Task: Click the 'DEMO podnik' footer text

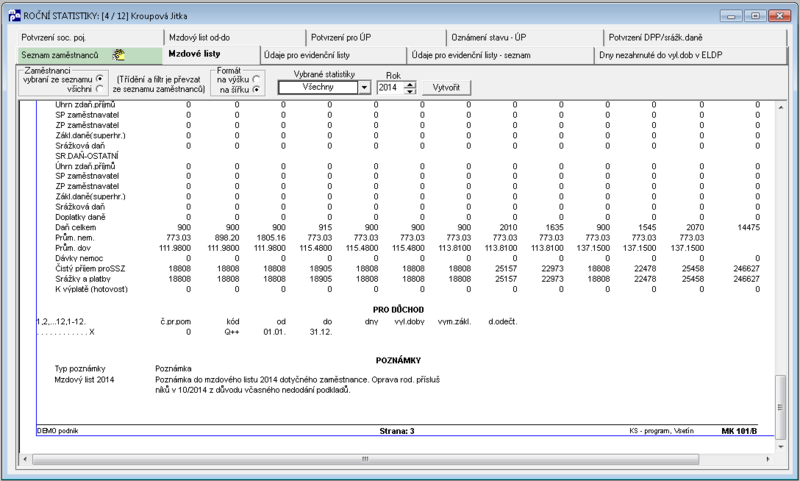Action: (58, 431)
